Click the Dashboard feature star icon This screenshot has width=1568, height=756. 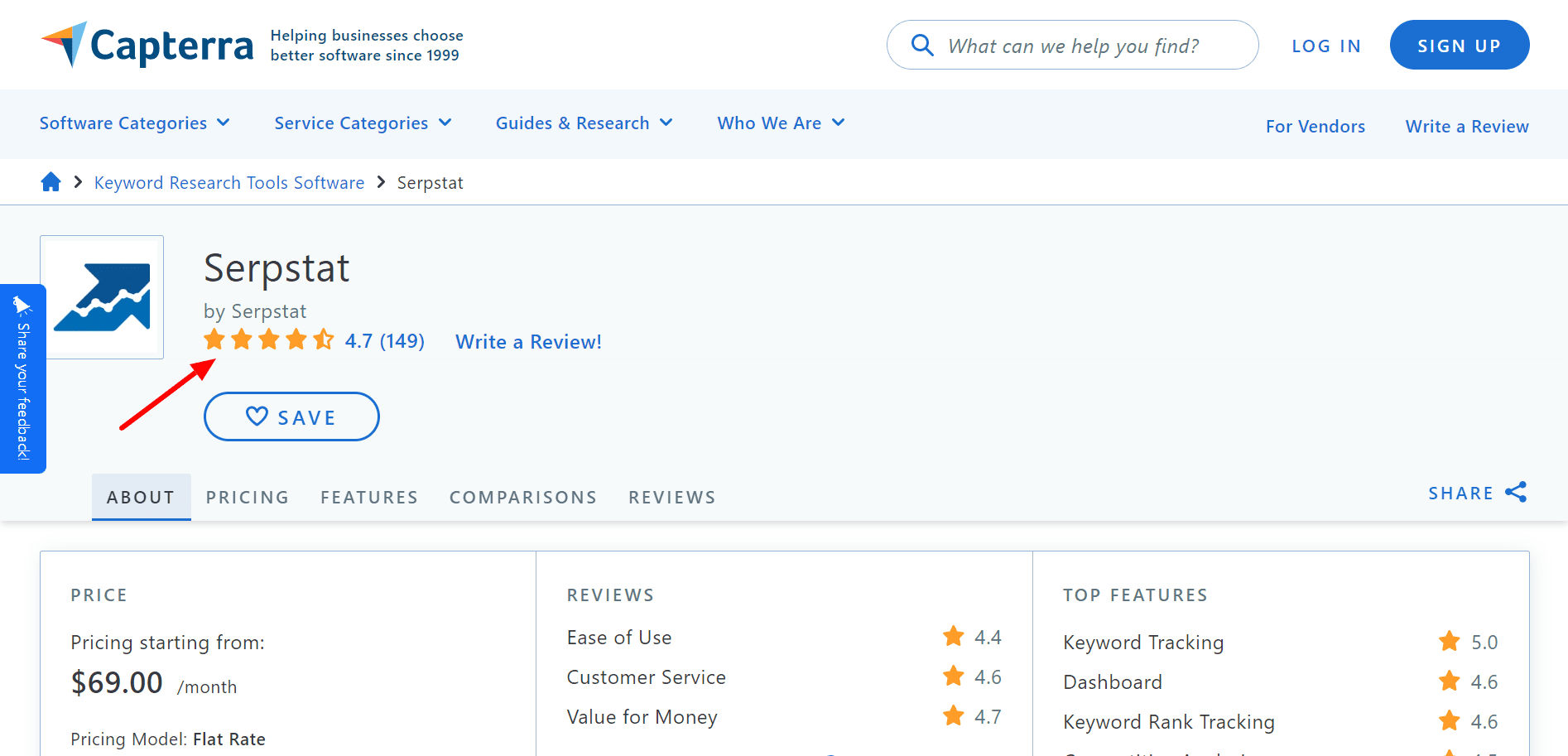1450,681
